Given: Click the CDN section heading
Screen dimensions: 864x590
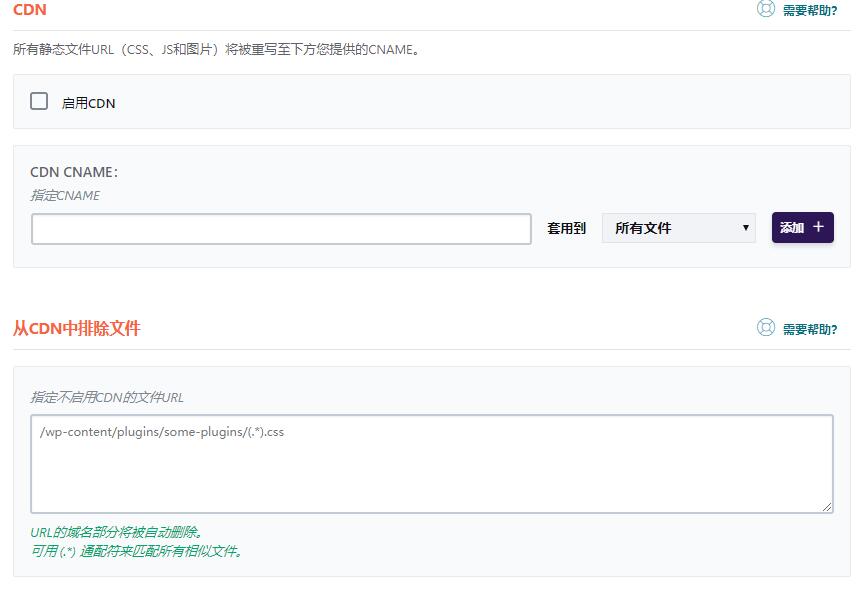Looking at the screenshot, I should [30, 9].
